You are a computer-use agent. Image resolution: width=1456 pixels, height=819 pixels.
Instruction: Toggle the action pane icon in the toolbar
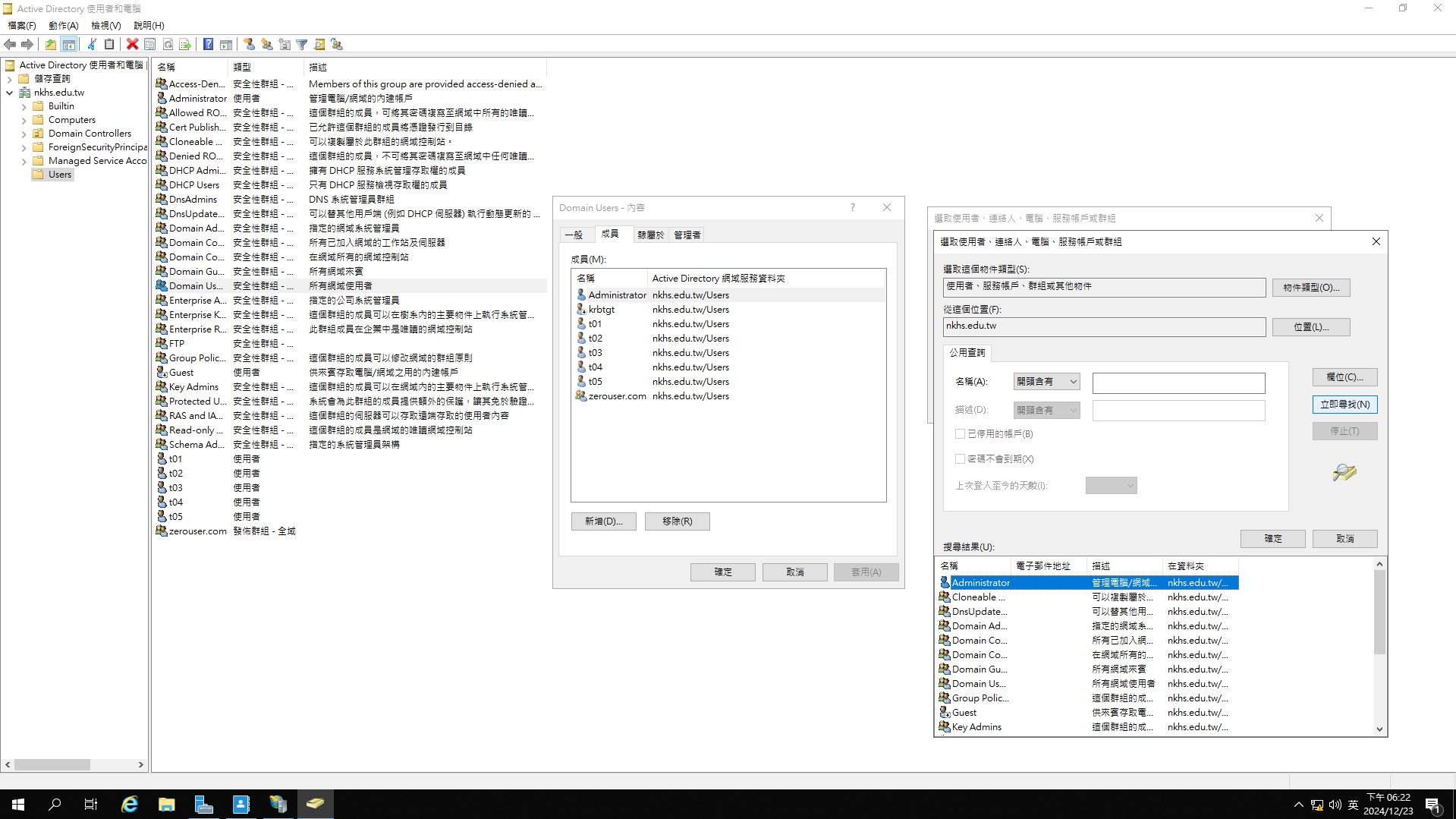tap(226, 45)
